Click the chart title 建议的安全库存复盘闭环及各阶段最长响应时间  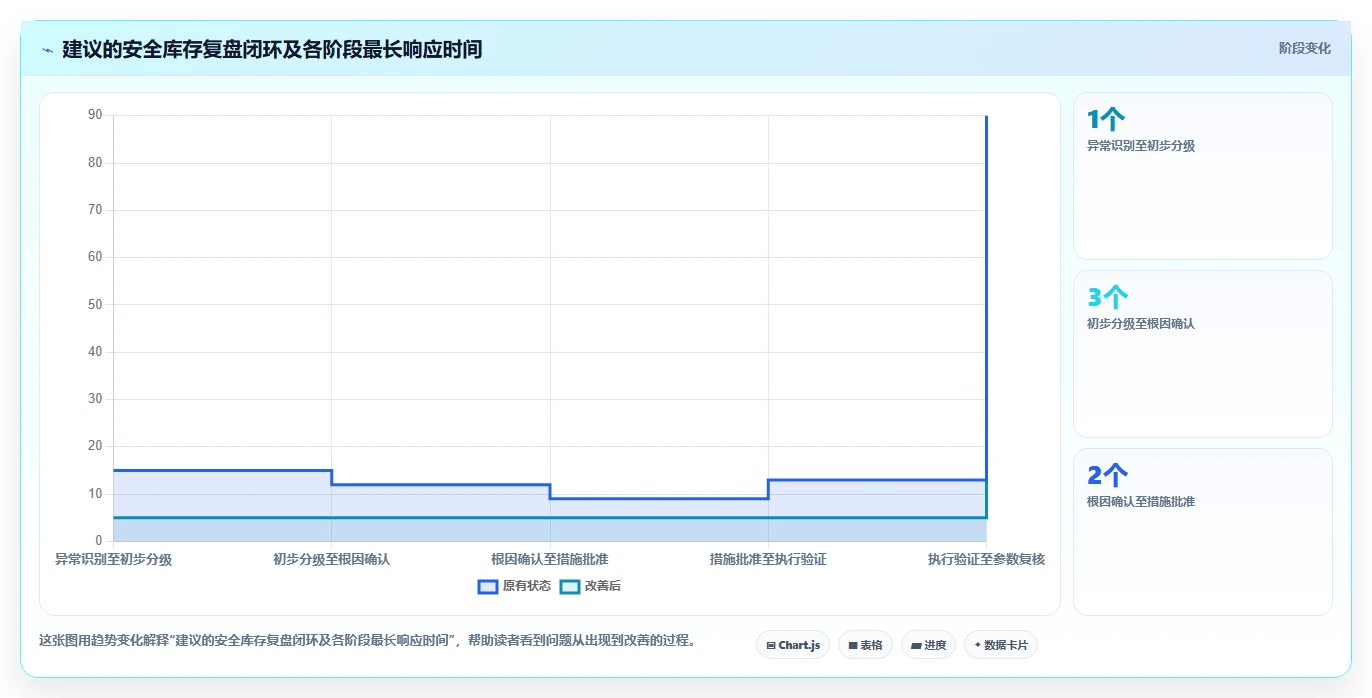pyautogui.click(x=272, y=49)
